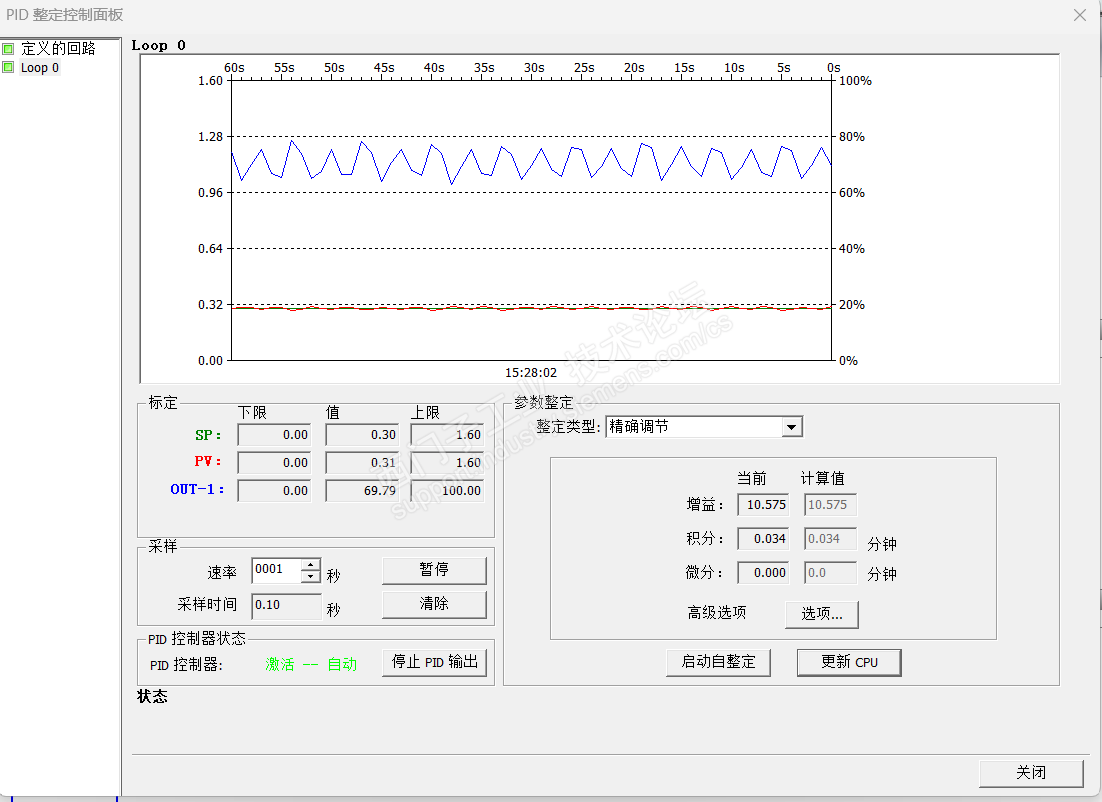Click the PV upper limit field
1102x802 pixels.
447,463
